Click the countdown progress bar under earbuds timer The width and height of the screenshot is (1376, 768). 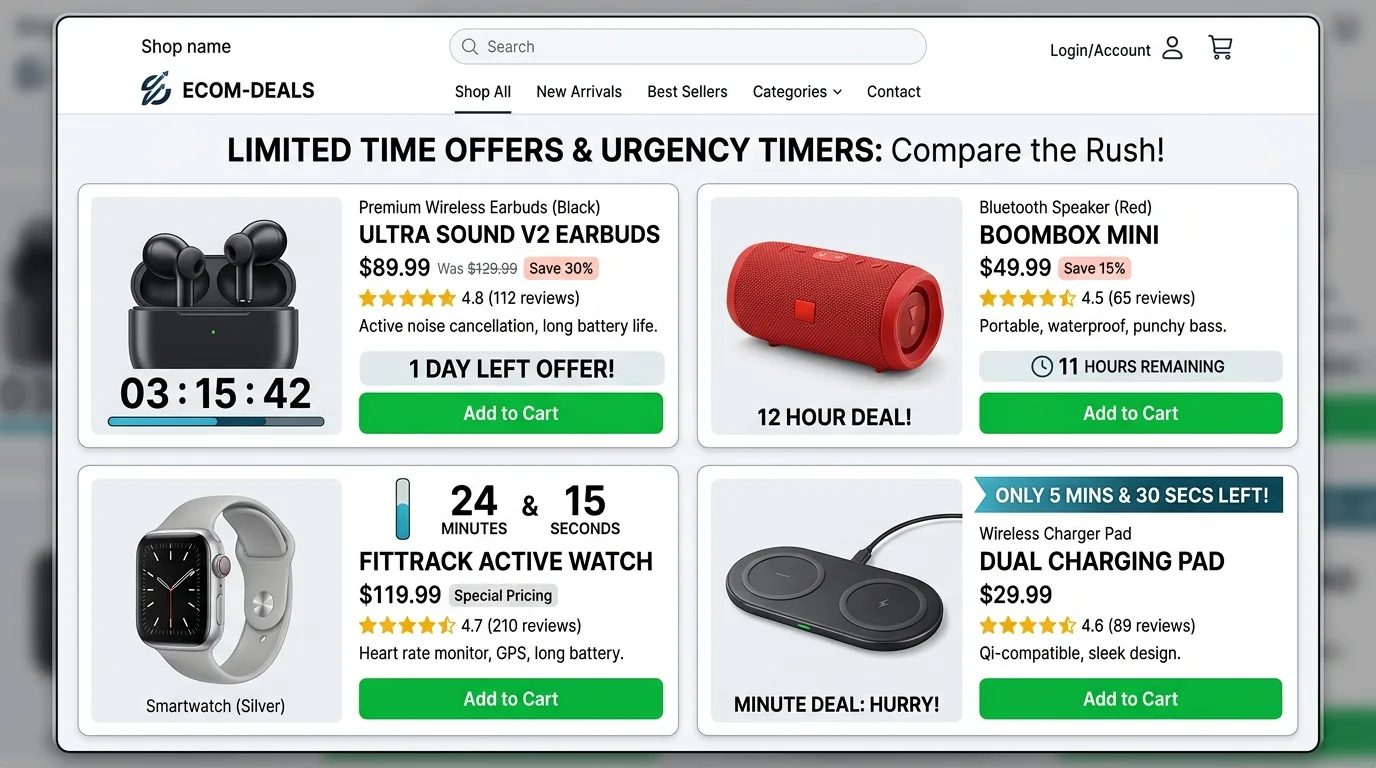click(217, 423)
